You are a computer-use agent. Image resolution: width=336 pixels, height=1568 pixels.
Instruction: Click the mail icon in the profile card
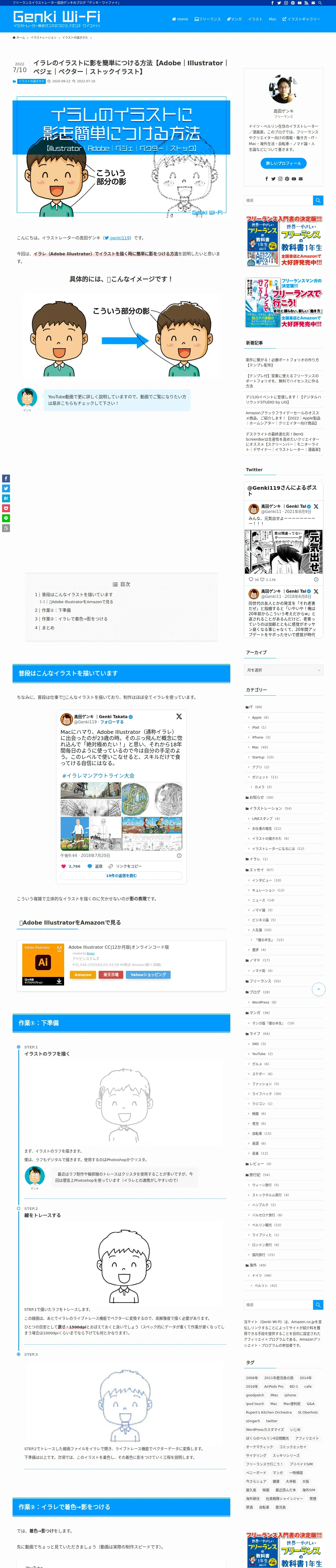tap(300, 179)
